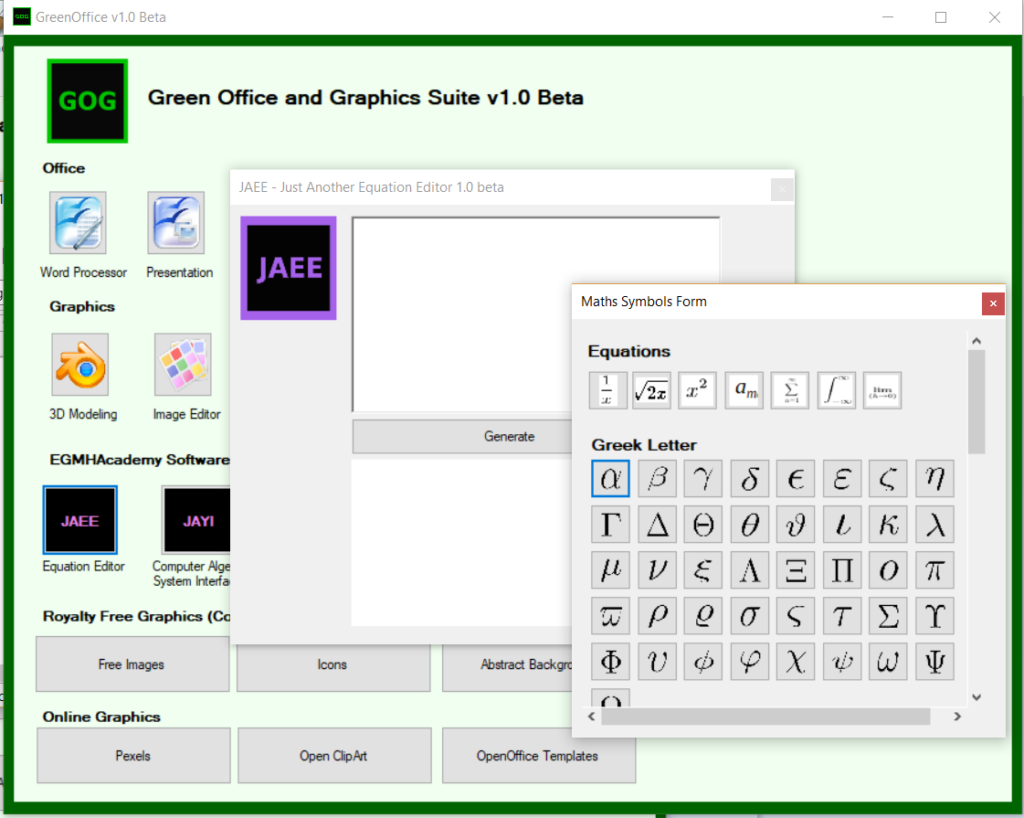The image size is (1024, 818).
Task: Insert the Greek letter alpha
Action: (610, 479)
